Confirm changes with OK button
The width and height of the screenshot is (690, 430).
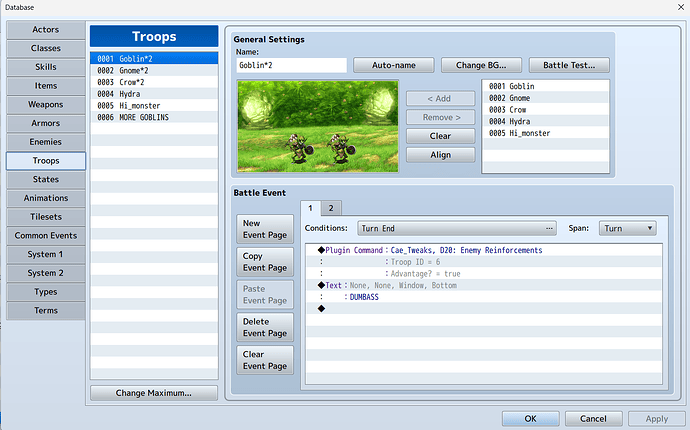pos(531,419)
